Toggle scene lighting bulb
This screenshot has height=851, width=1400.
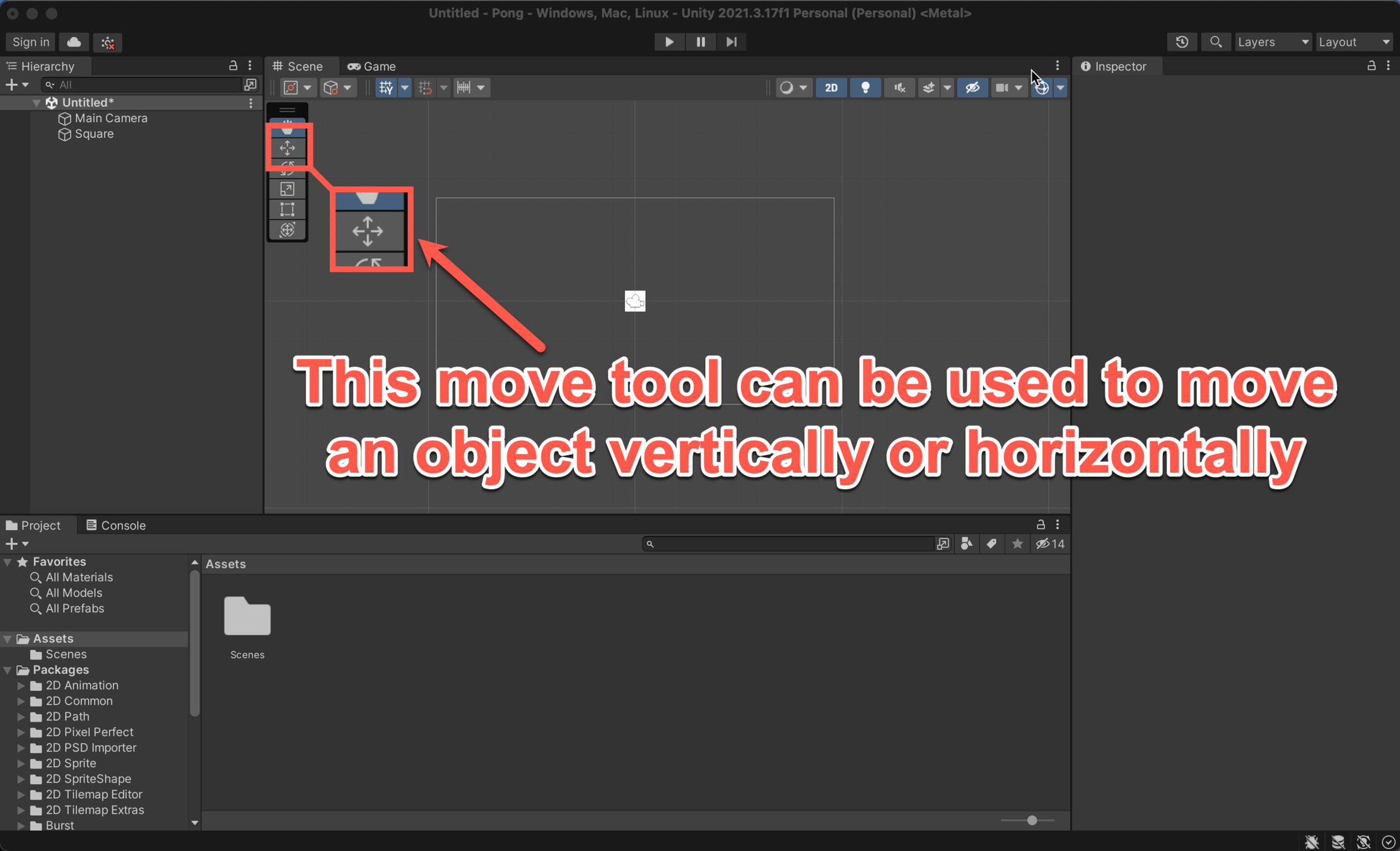coord(865,88)
